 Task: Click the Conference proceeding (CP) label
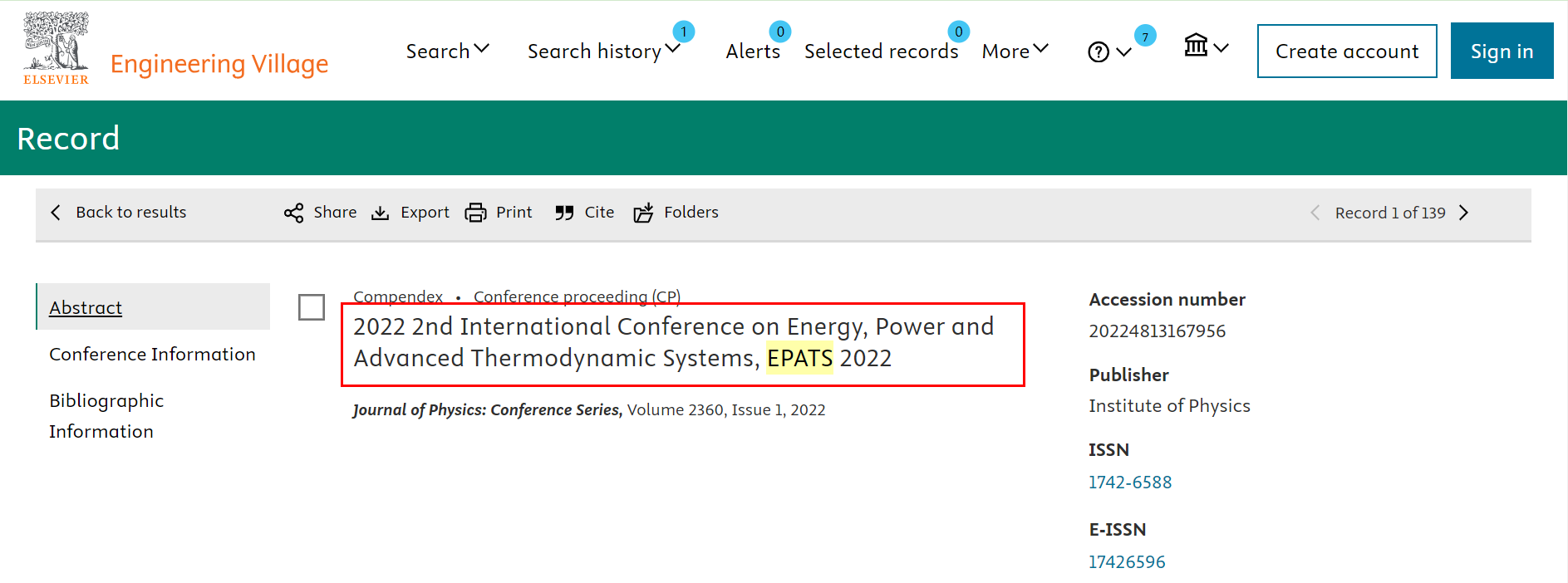click(577, 296)
